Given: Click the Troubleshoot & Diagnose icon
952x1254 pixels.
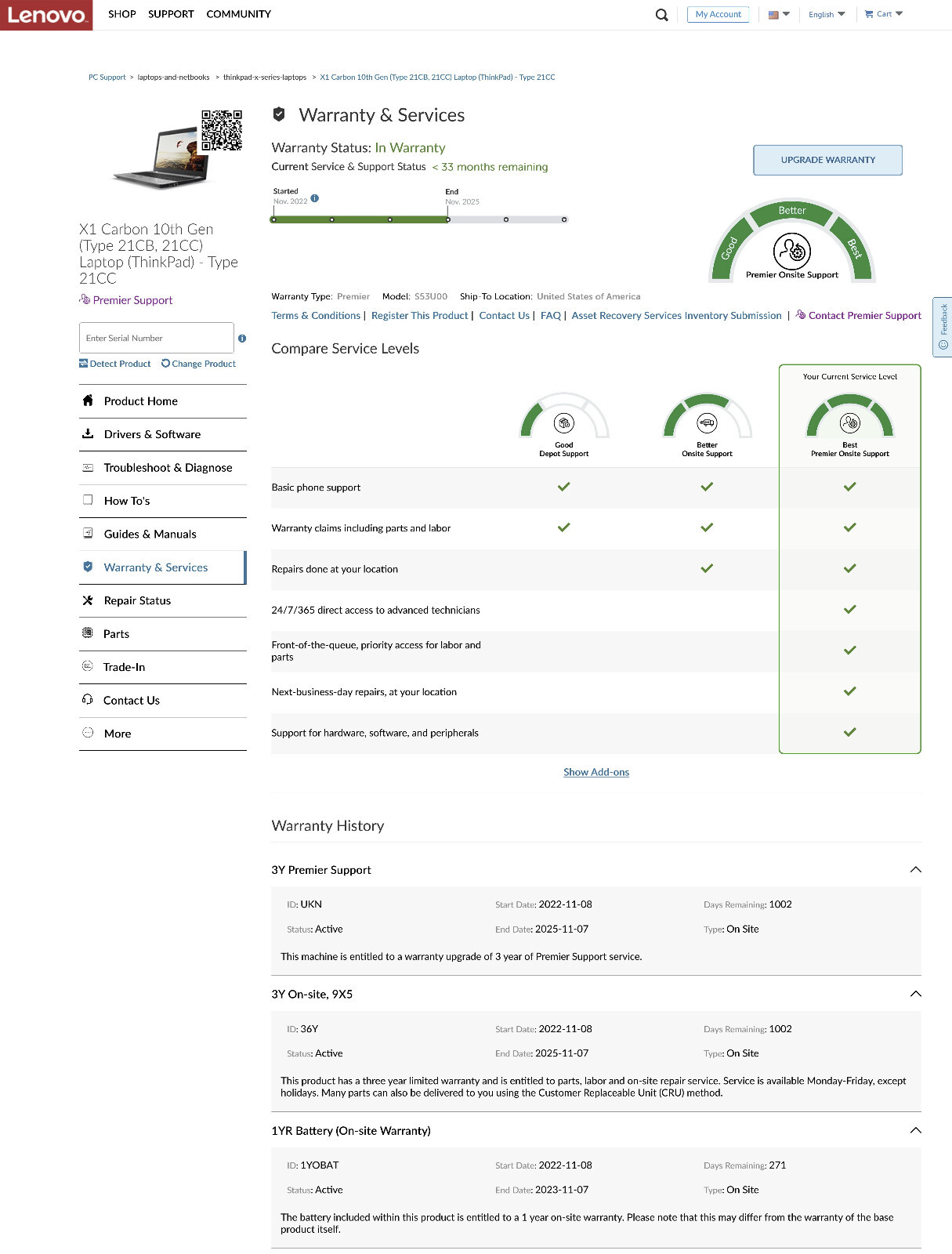Looking at the screenshot, I should tap(88, 467).
